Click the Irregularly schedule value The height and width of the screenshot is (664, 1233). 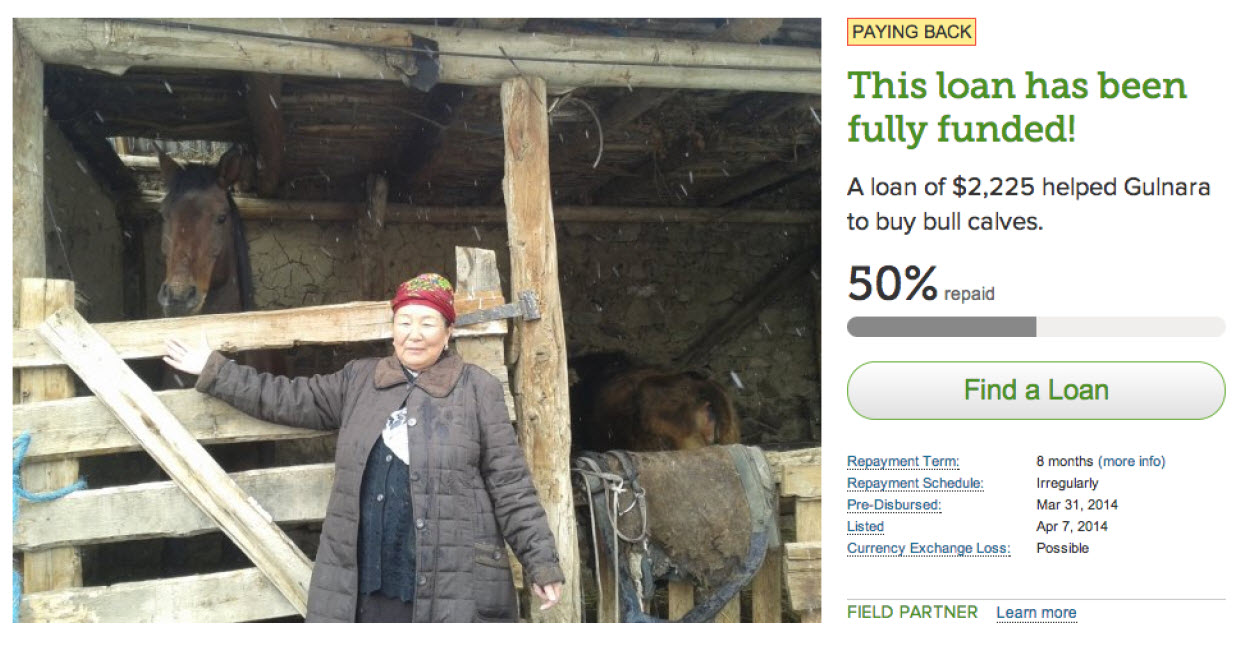click(x=1067, y=483)
